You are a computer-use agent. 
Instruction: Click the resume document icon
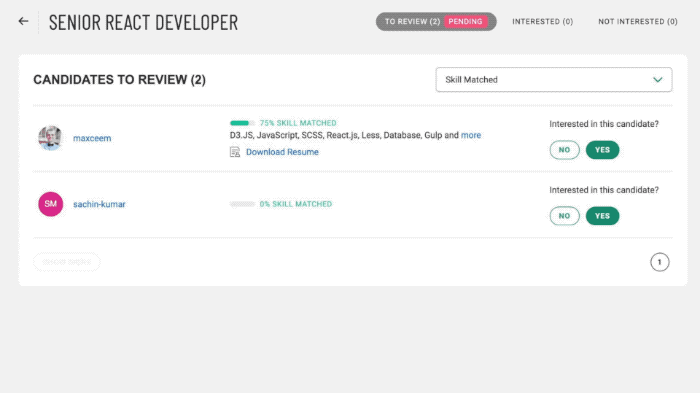point(235,152)
